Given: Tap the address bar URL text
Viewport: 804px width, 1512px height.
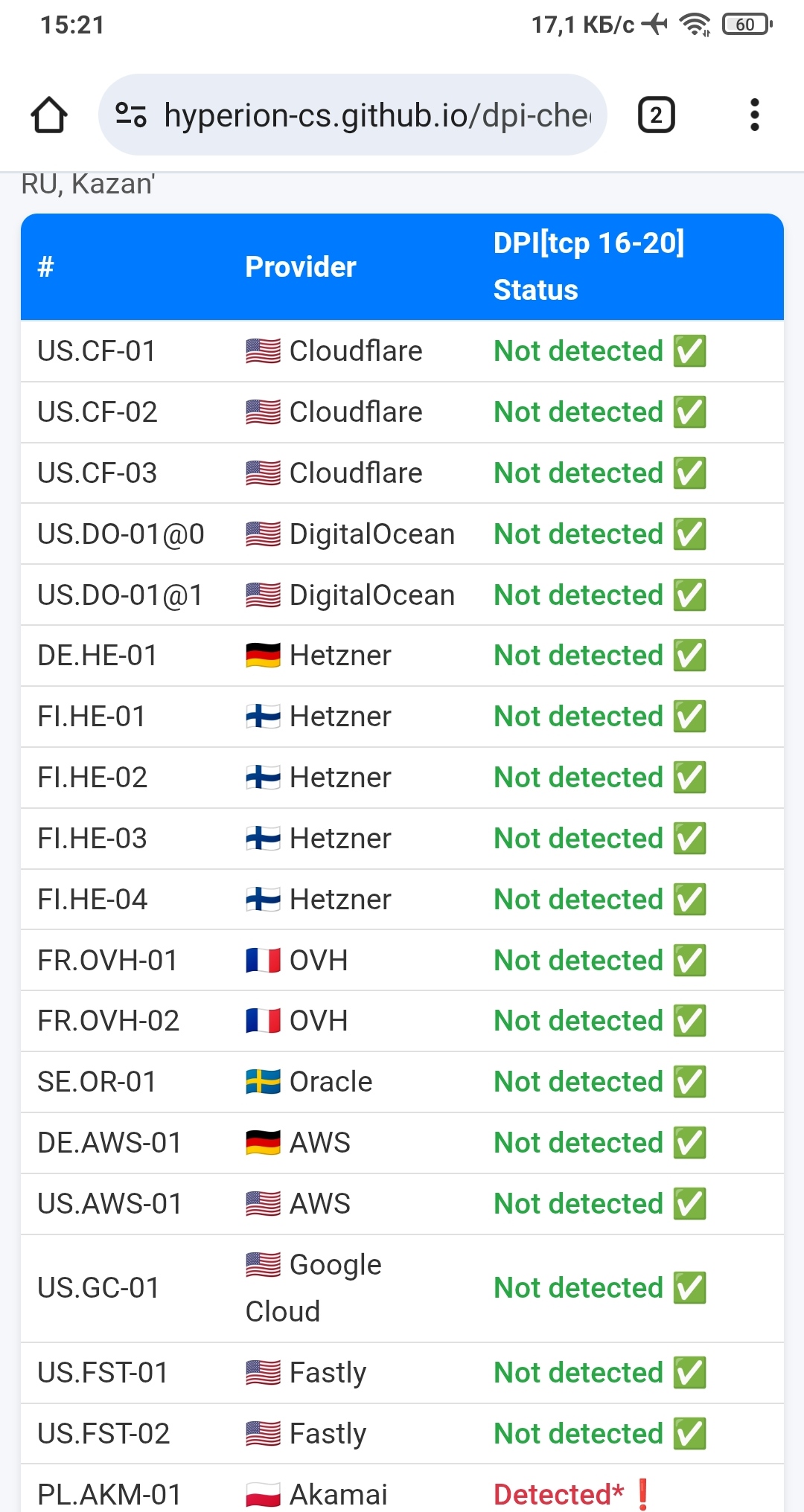Looking at the screenshot, I should (377, 115).
